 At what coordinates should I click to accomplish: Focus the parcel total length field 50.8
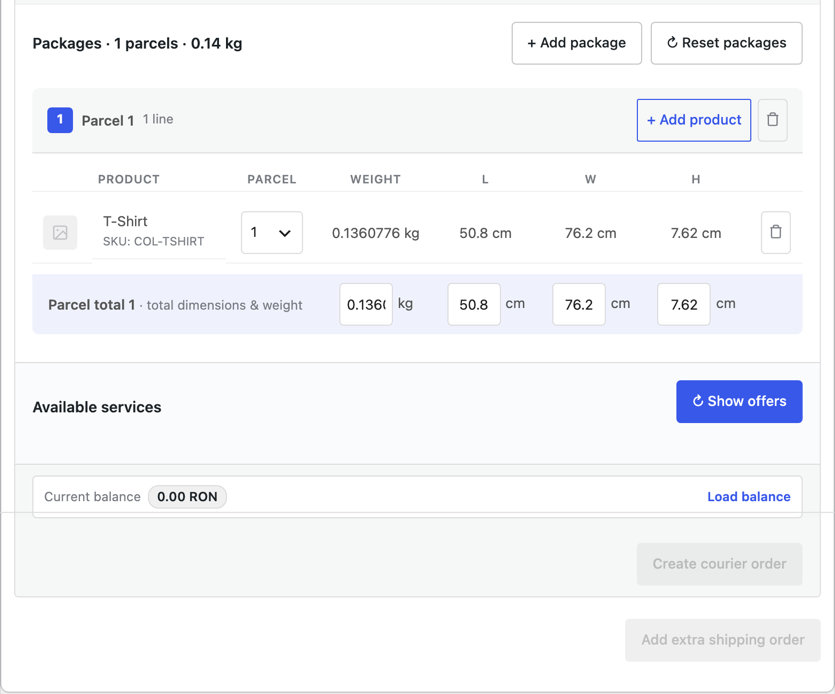(x=474, y=305)
